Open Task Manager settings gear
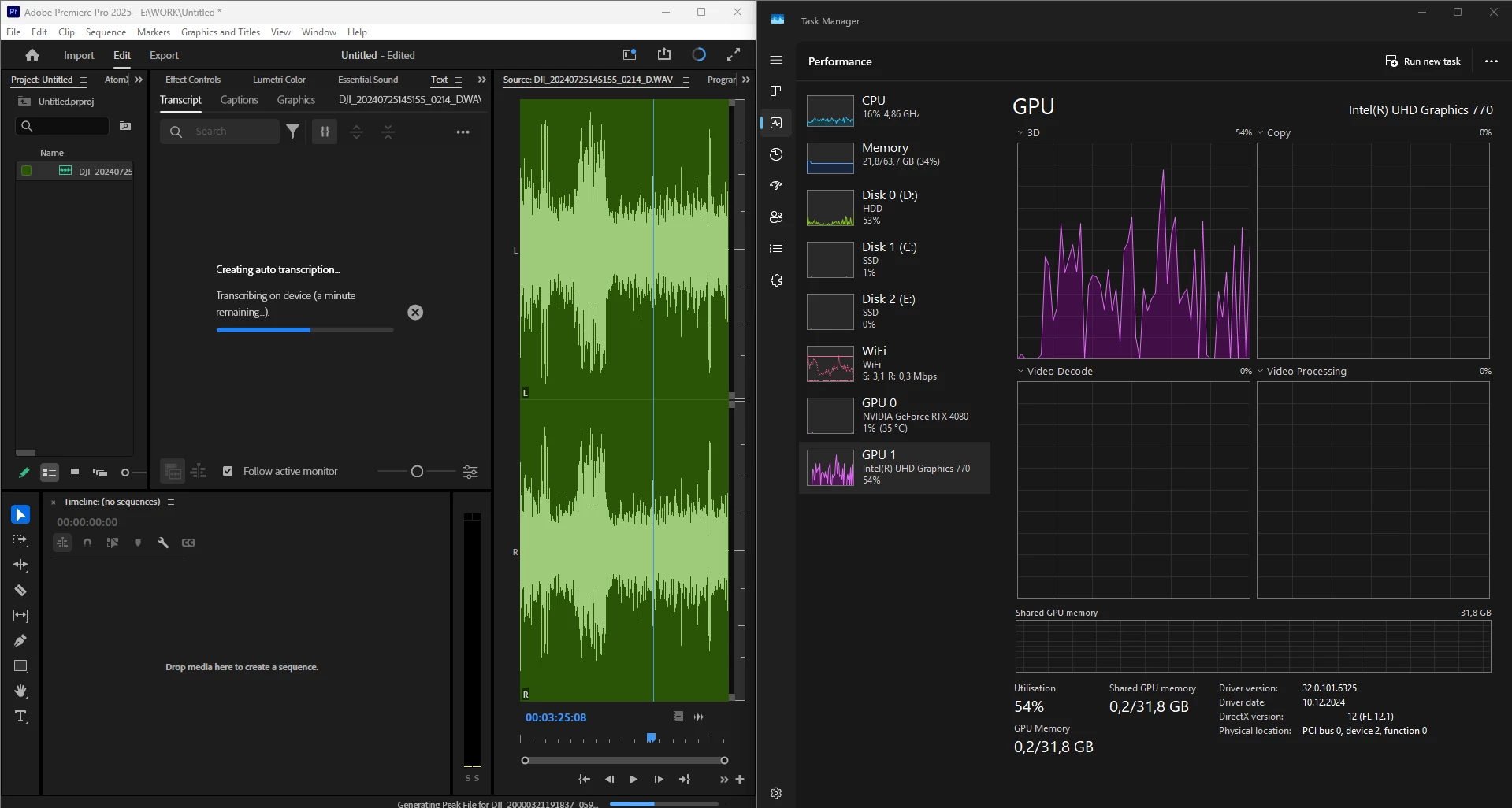 pos(776,793)
